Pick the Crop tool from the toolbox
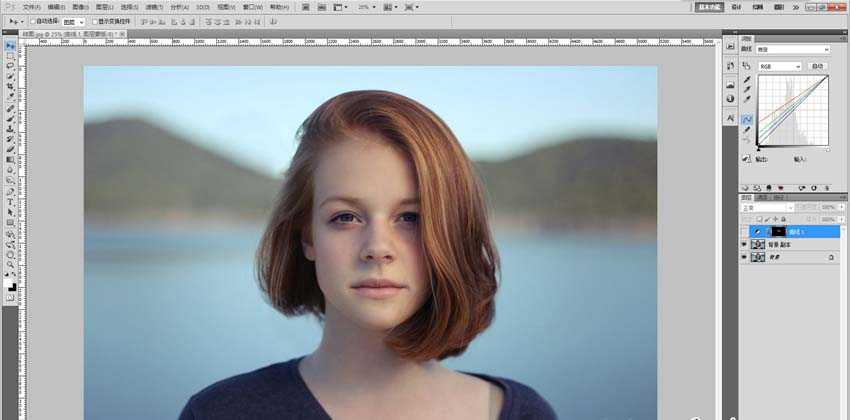The height and width of the screenshot is (420, 850). tap(10, 87)
